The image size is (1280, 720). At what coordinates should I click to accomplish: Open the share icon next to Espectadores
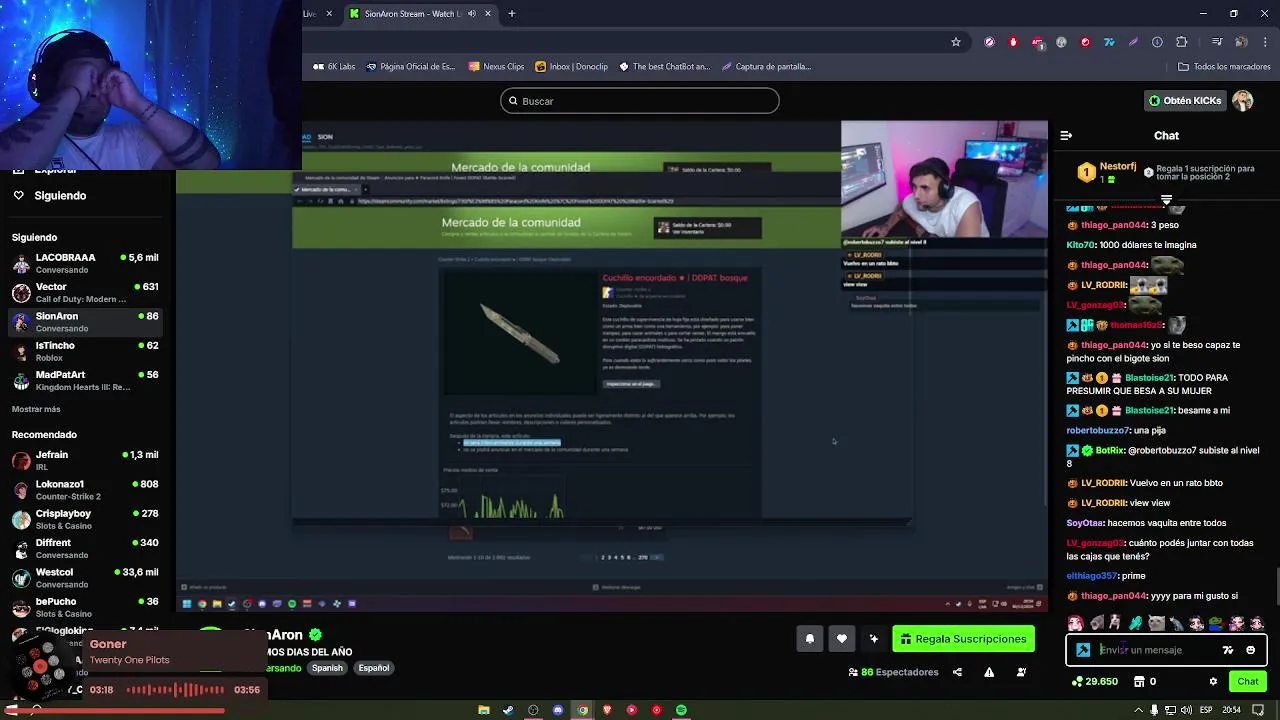pos(957,672)
